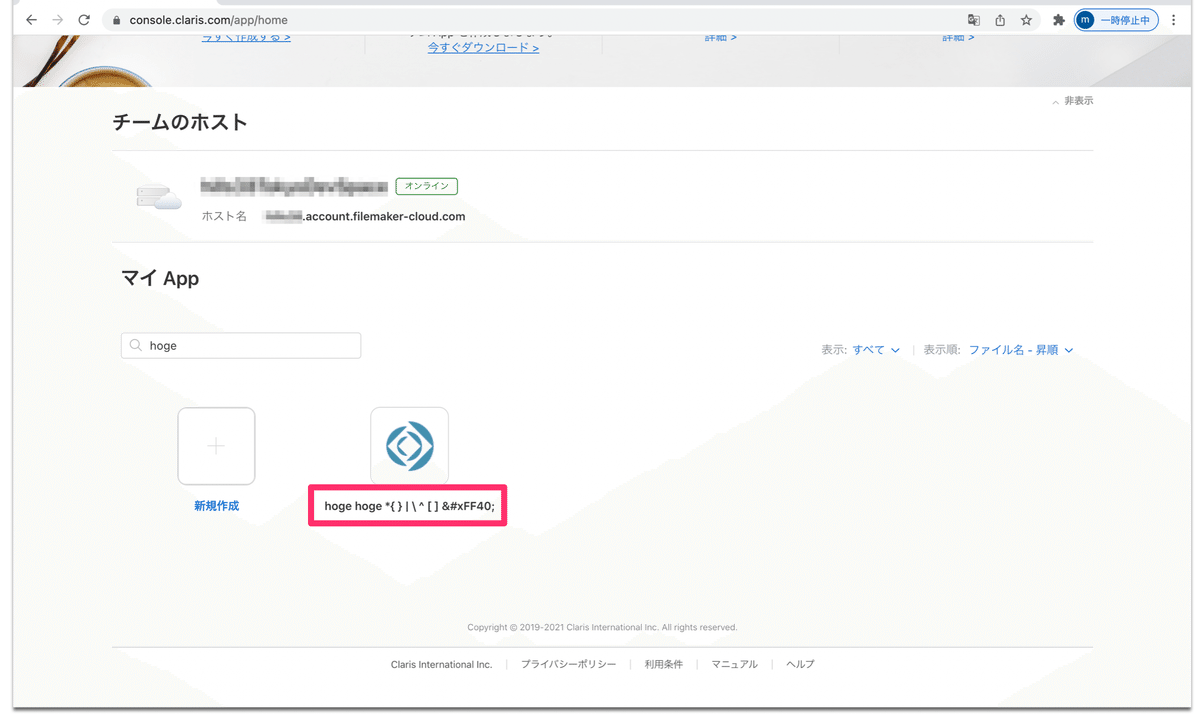Click the Google Translate icon in address bar

point(972,19)
